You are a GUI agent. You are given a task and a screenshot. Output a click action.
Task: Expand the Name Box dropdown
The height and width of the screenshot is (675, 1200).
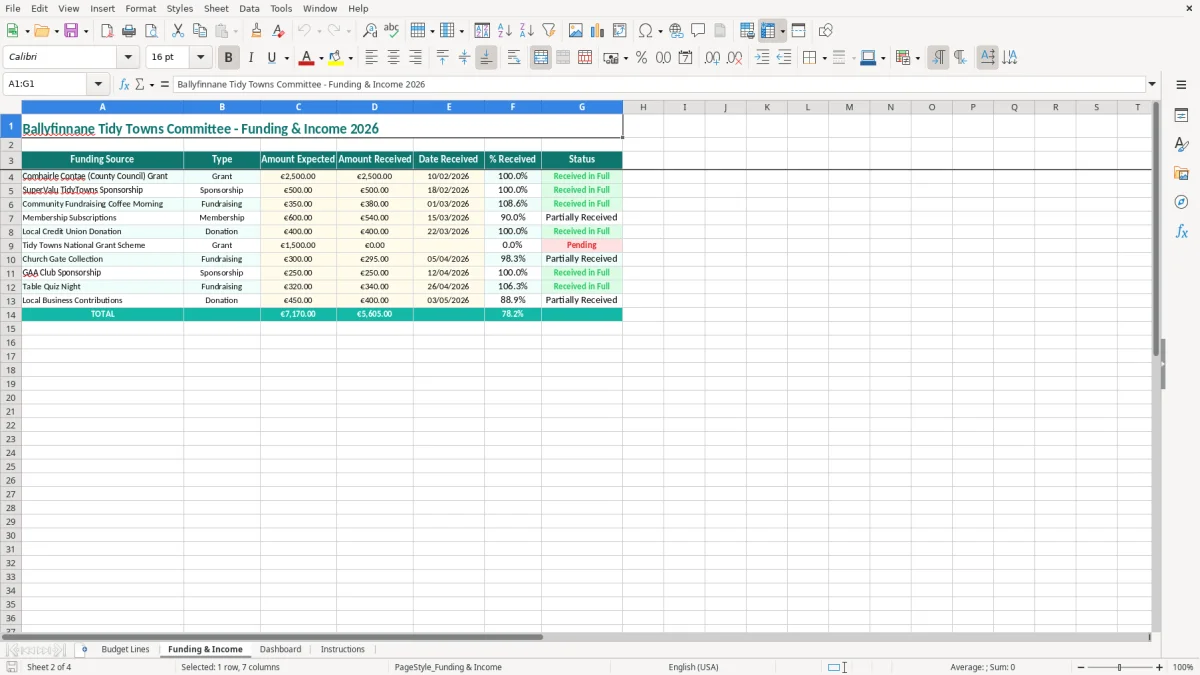[x=99, y=85]
